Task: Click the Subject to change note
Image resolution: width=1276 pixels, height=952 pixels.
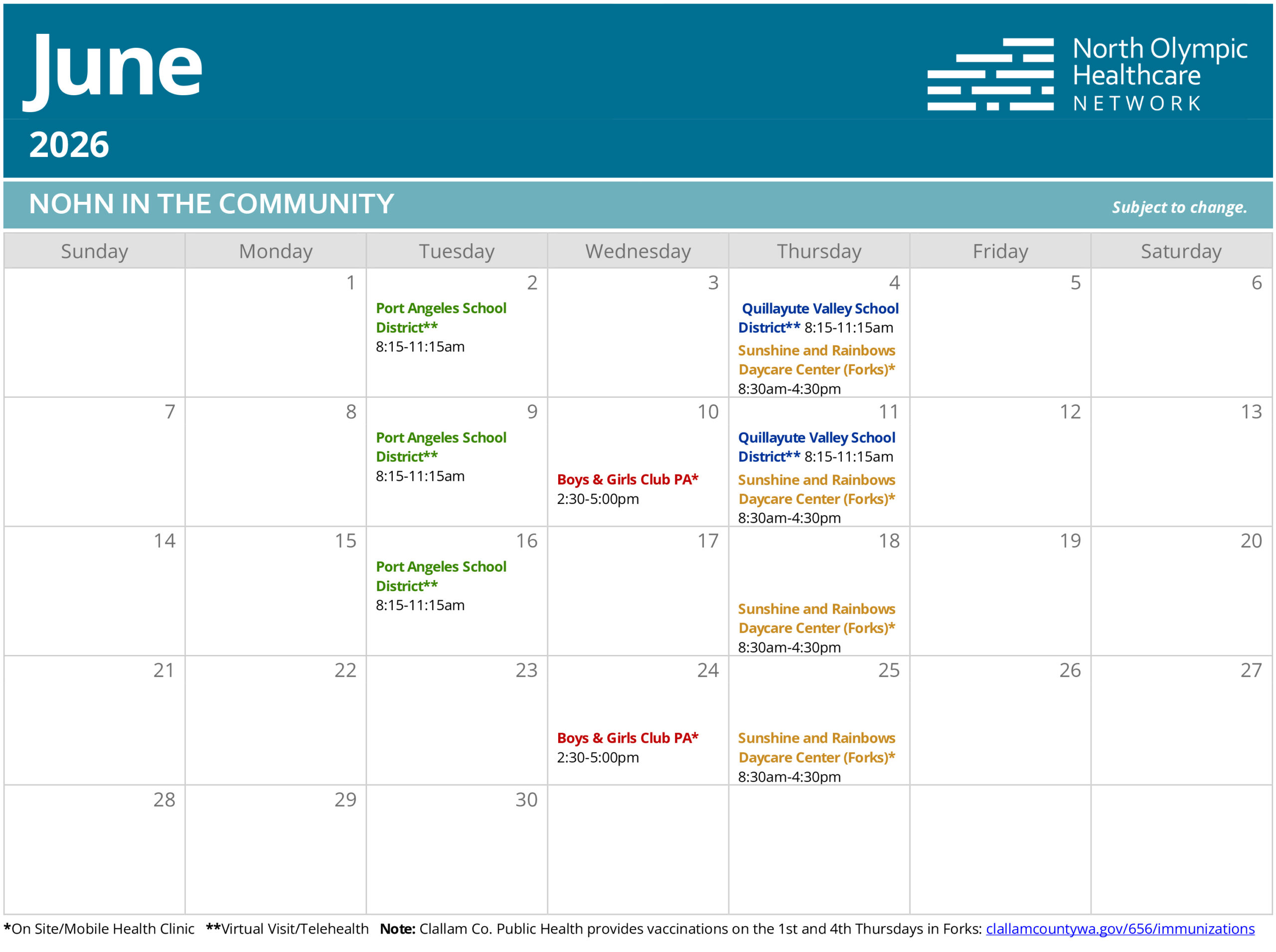Action: click(x=1179, y=207)
